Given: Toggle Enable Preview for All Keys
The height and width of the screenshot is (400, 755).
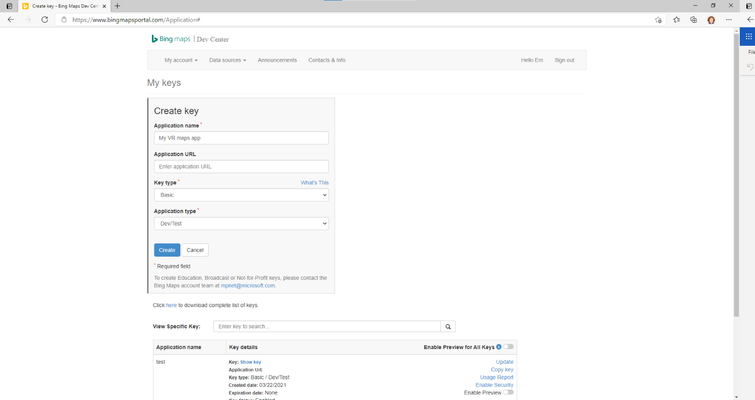Looking at the screenshot, I should coord(508,347).
